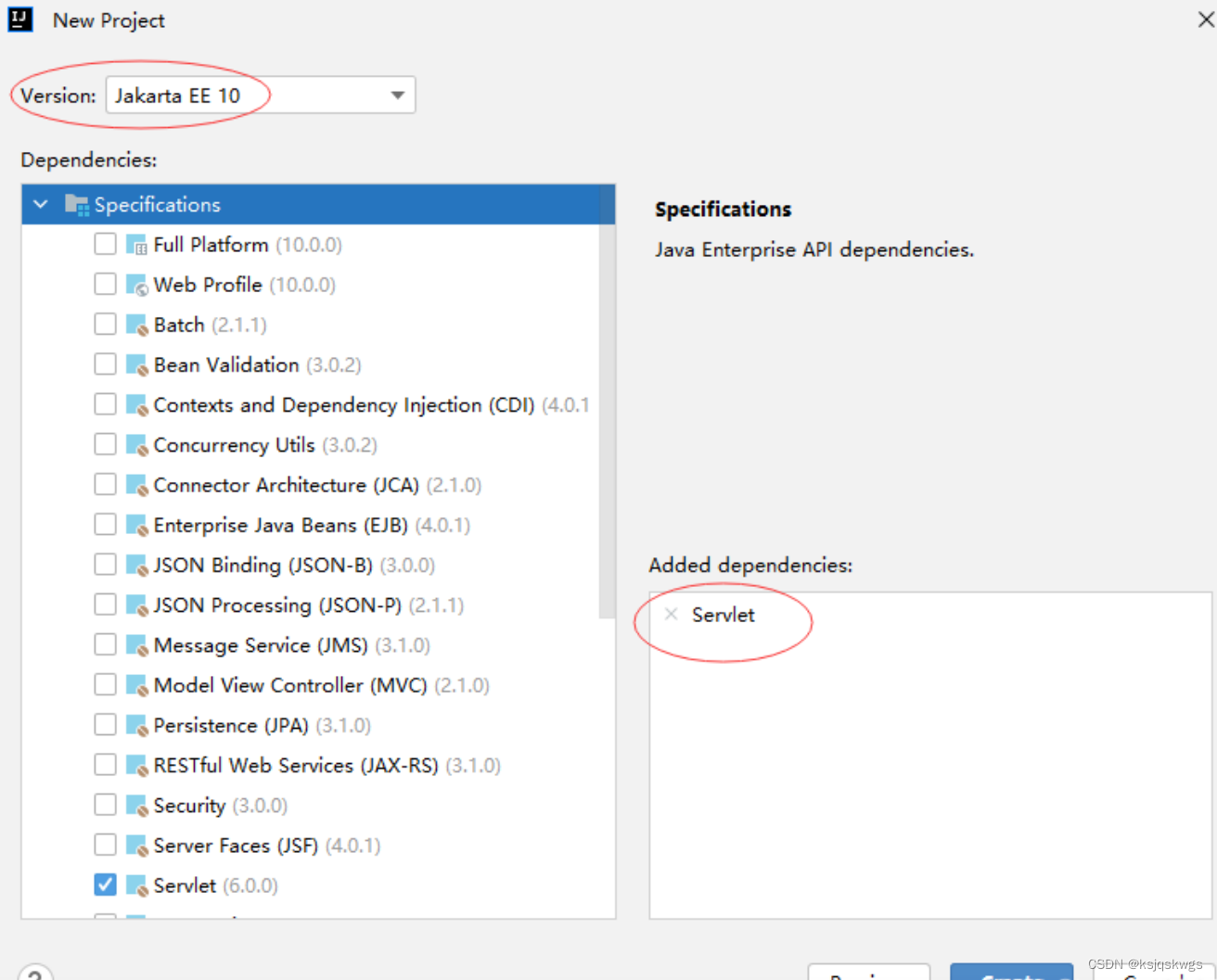Click the Message Service icon

[136, 645]
